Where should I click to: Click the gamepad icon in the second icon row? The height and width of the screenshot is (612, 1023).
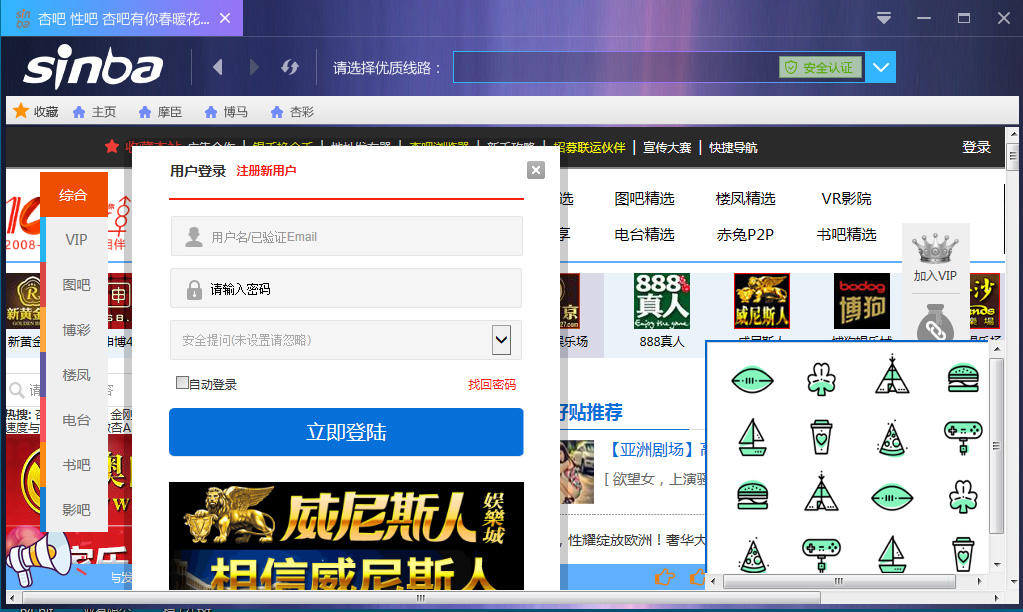click(963, 437)
